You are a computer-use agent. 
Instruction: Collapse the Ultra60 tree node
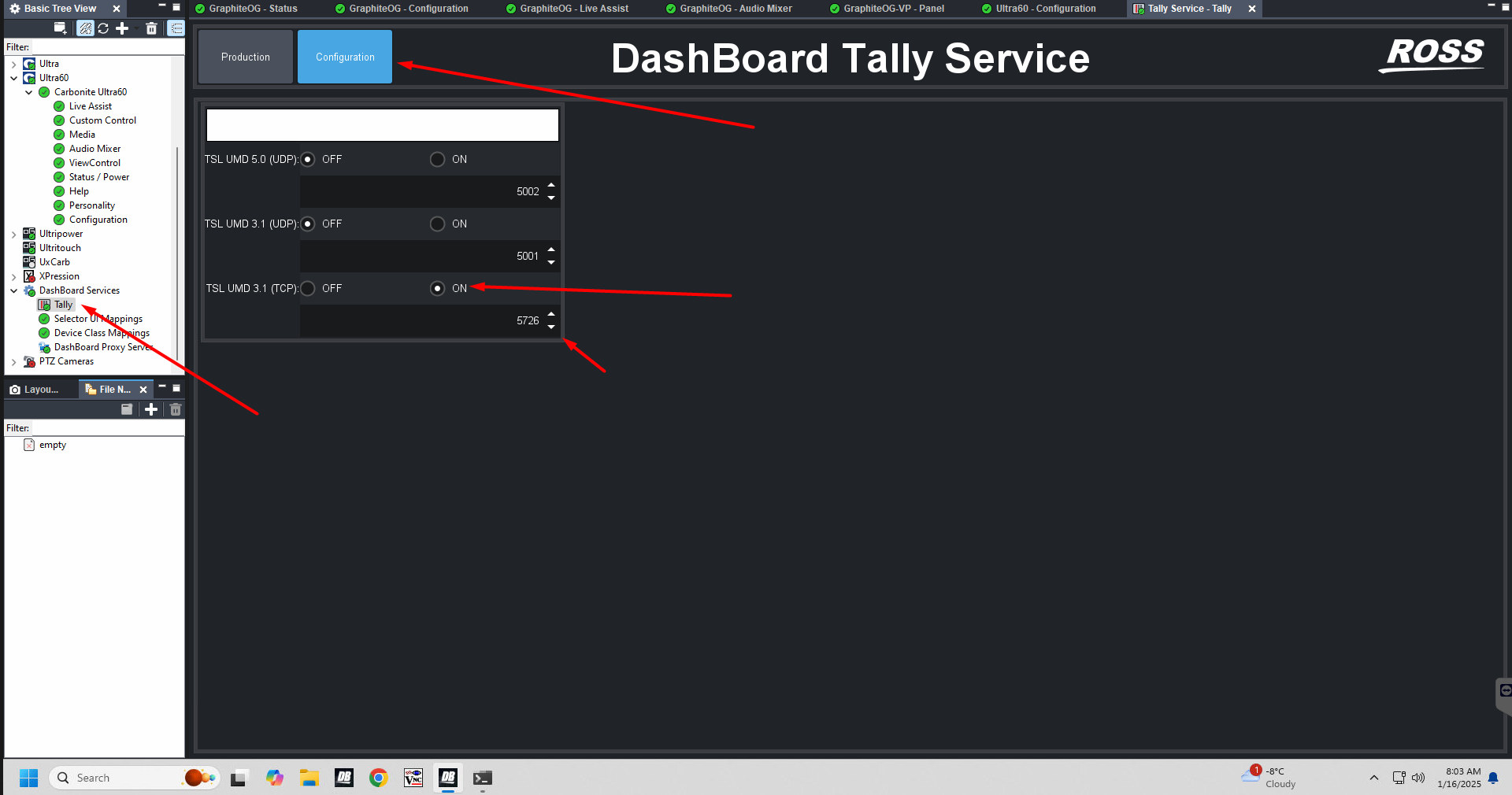(x=14, y=78)
